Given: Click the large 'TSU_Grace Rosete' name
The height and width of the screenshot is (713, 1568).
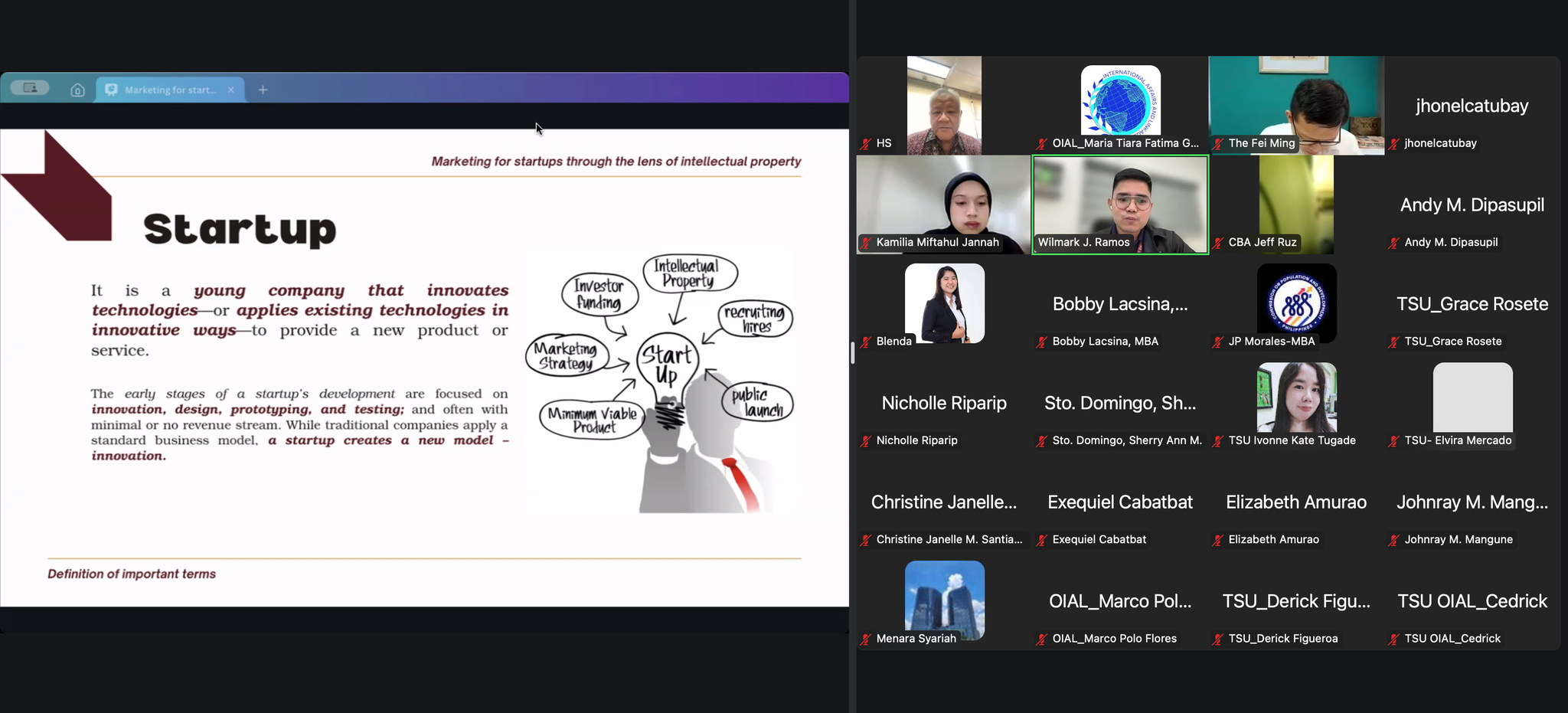Looking at the screenshot, I should point(1472,304).
